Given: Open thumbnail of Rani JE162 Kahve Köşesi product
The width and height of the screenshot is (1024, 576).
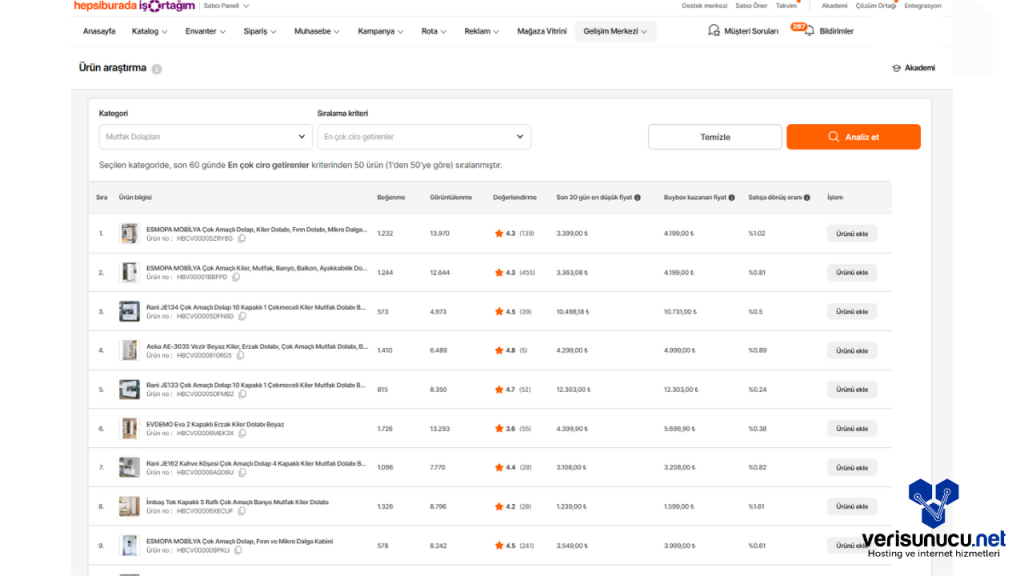Looking at the screenshot, I should click(129, 468).
